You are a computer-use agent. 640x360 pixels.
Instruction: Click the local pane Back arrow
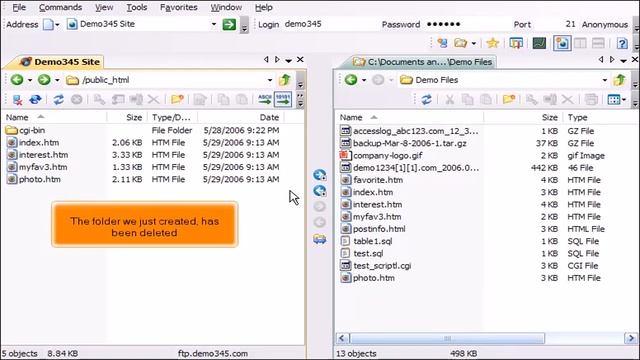coord(351,80)
